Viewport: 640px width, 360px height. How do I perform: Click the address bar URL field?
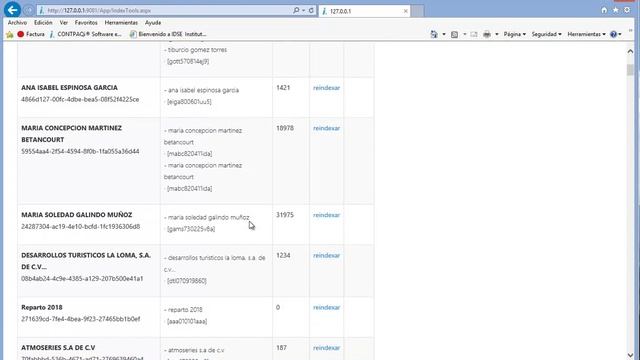point(164,11)
